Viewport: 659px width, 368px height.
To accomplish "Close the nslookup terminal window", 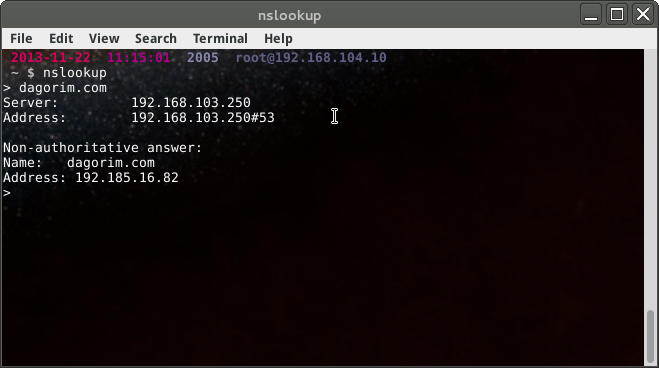I will point(643,15).
